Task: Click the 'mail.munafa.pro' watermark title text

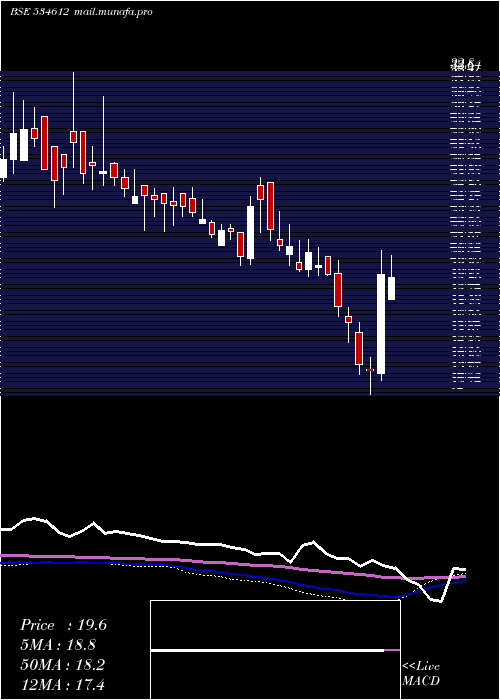Action: (112, 12)
